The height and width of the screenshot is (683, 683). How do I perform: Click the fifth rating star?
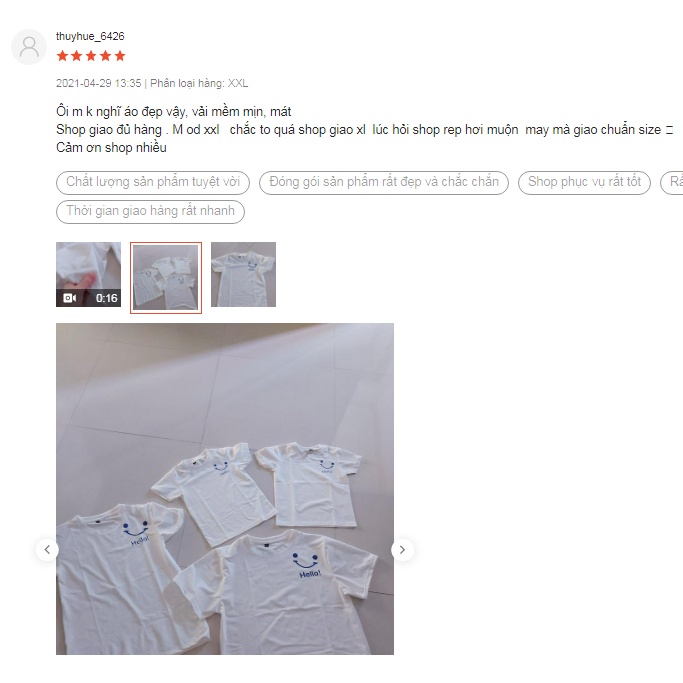(x=120, y=56)
